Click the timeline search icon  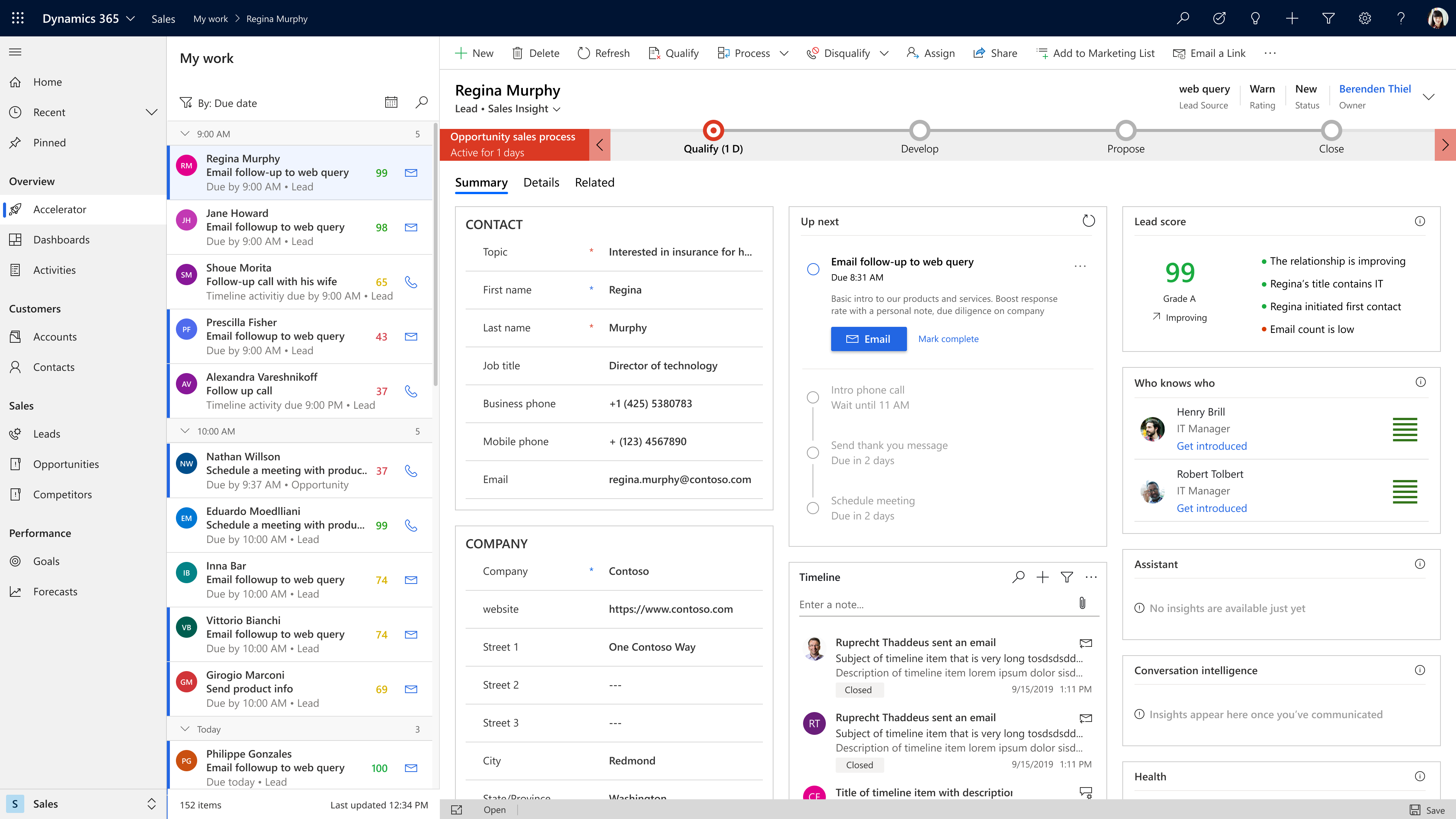(1019, 577)
